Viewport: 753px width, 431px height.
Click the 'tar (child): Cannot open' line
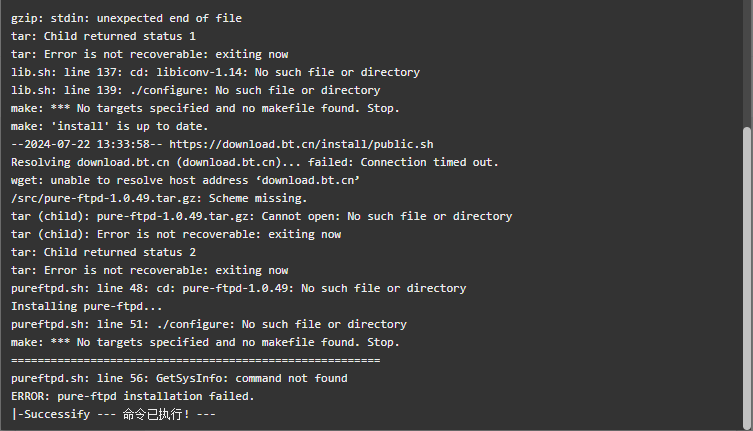pos(262,216)
